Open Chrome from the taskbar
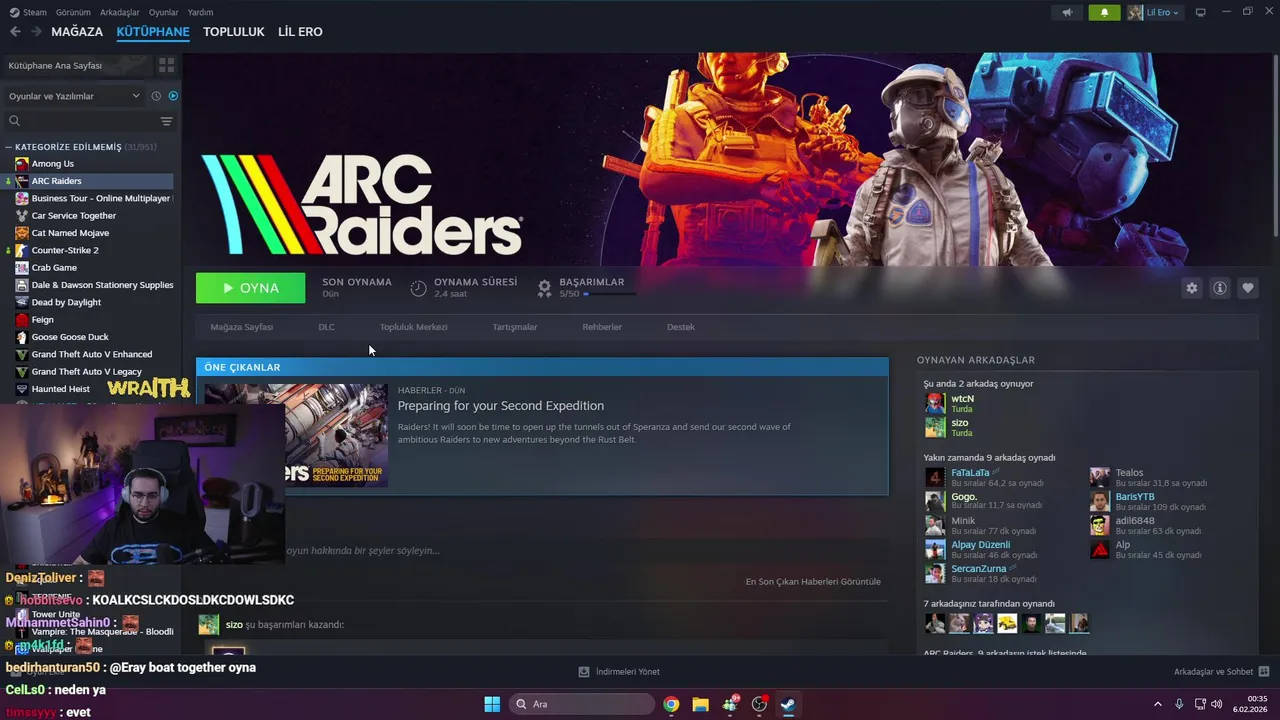 pos(671,704)
